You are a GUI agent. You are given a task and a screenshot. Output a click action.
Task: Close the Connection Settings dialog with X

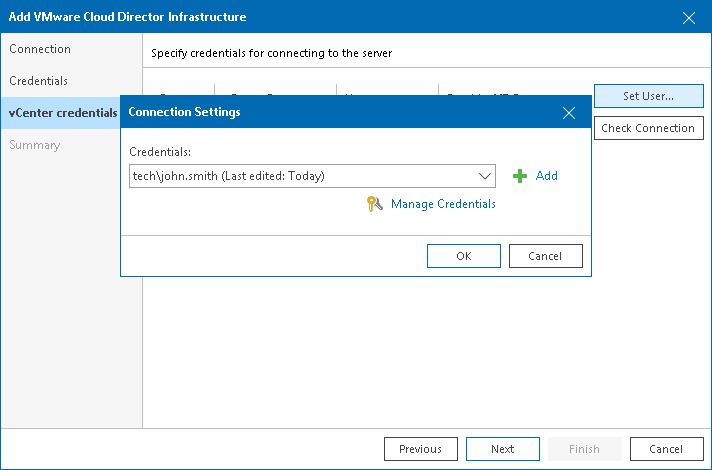point(569,113)
